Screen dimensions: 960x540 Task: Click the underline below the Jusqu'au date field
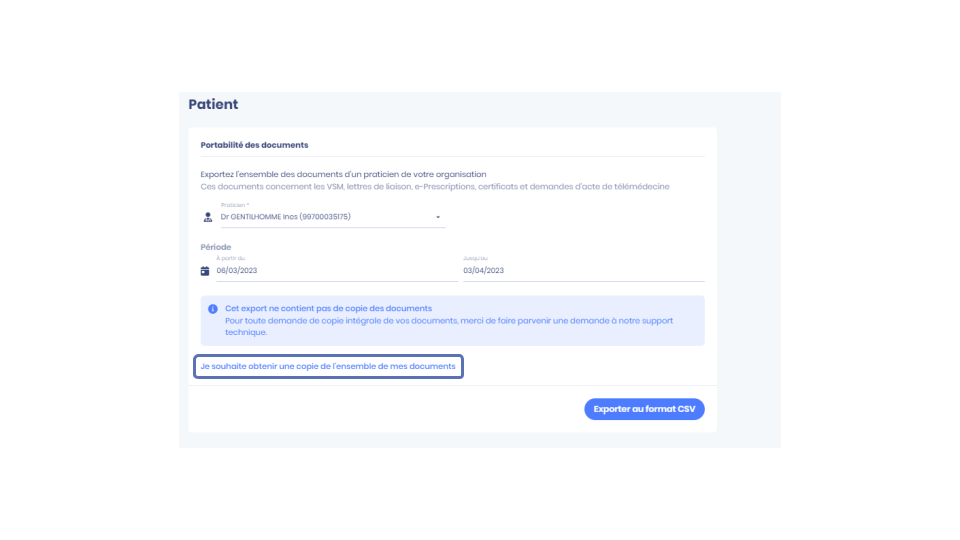[x=583, y=281]
